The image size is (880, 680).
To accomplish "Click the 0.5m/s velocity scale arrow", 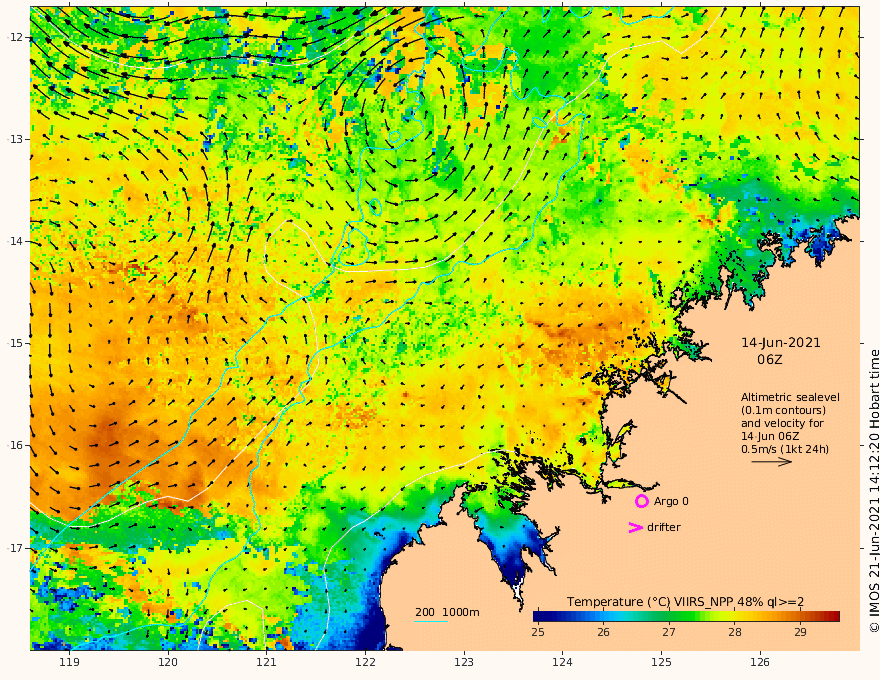I will (772, 462).
